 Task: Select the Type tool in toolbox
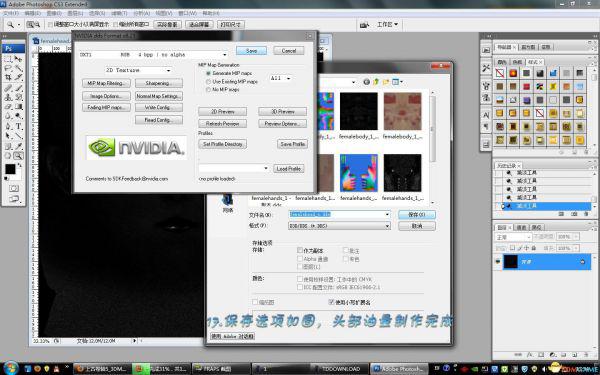(18, 126)
